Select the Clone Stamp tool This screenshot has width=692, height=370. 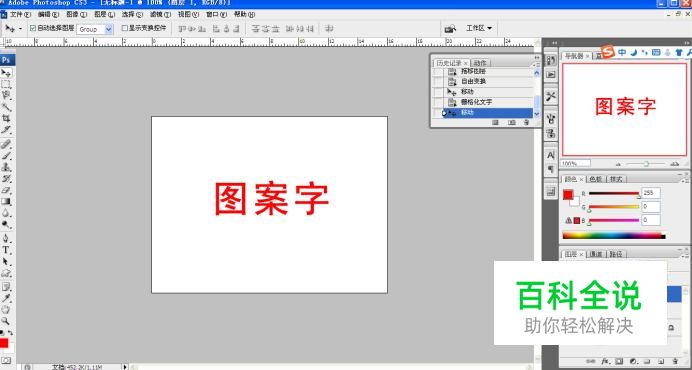point(6,167)
